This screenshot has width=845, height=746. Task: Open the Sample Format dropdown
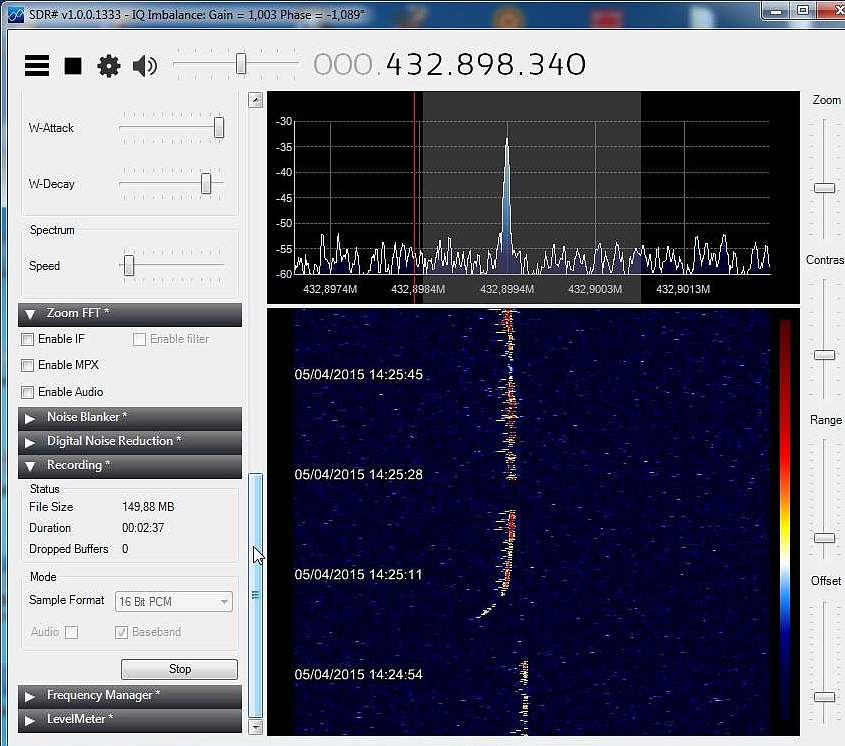coord(174,602)
